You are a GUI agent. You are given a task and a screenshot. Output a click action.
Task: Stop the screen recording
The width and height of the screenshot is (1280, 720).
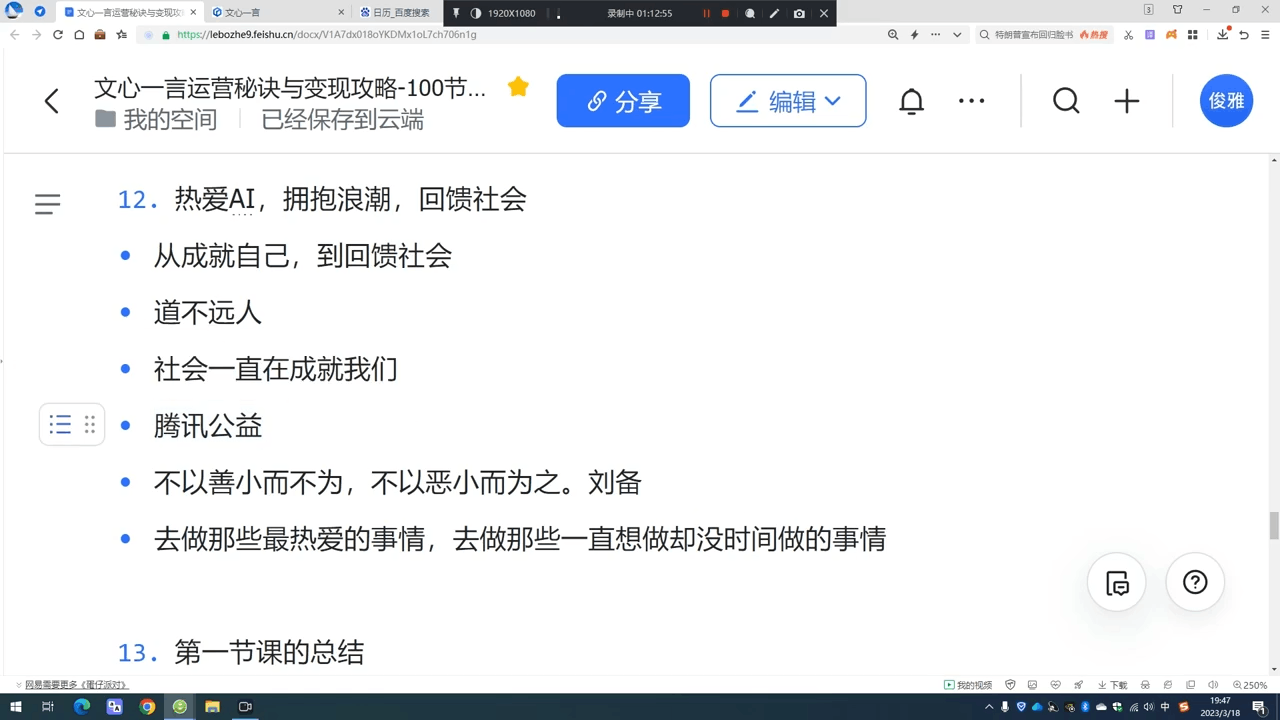(725, 13)
